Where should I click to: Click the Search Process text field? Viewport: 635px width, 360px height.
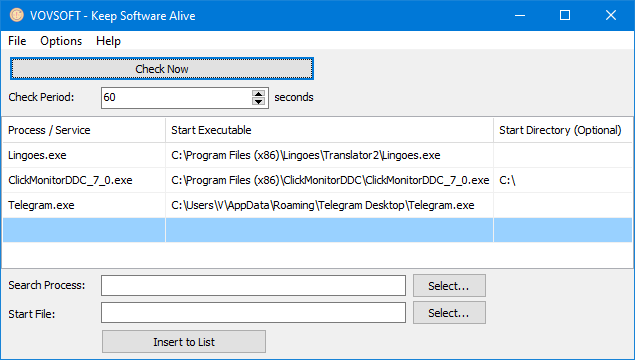[254, 285]
